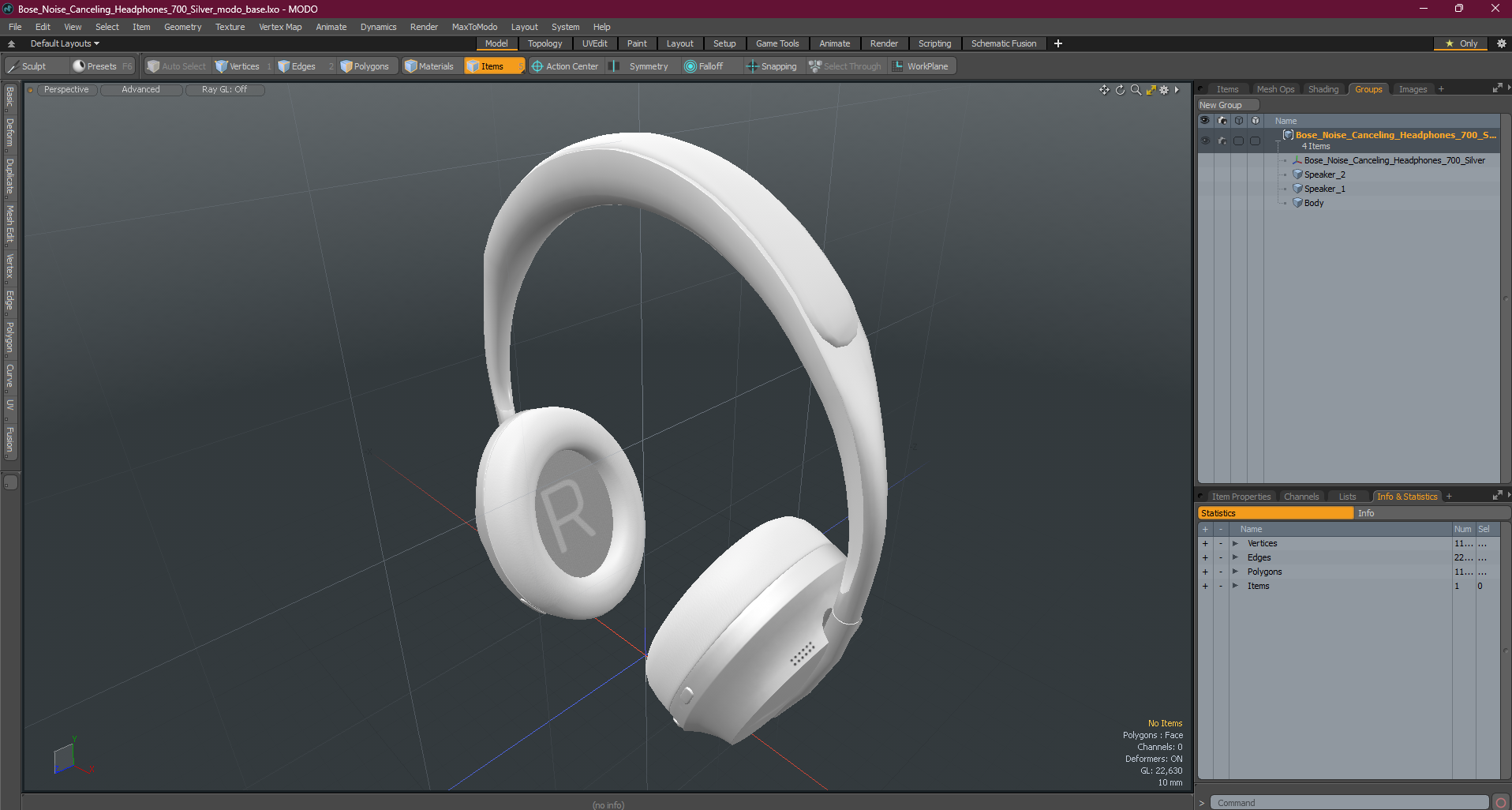
Task: Check second box in Bose group row
Action: [x=1255, y=141]
